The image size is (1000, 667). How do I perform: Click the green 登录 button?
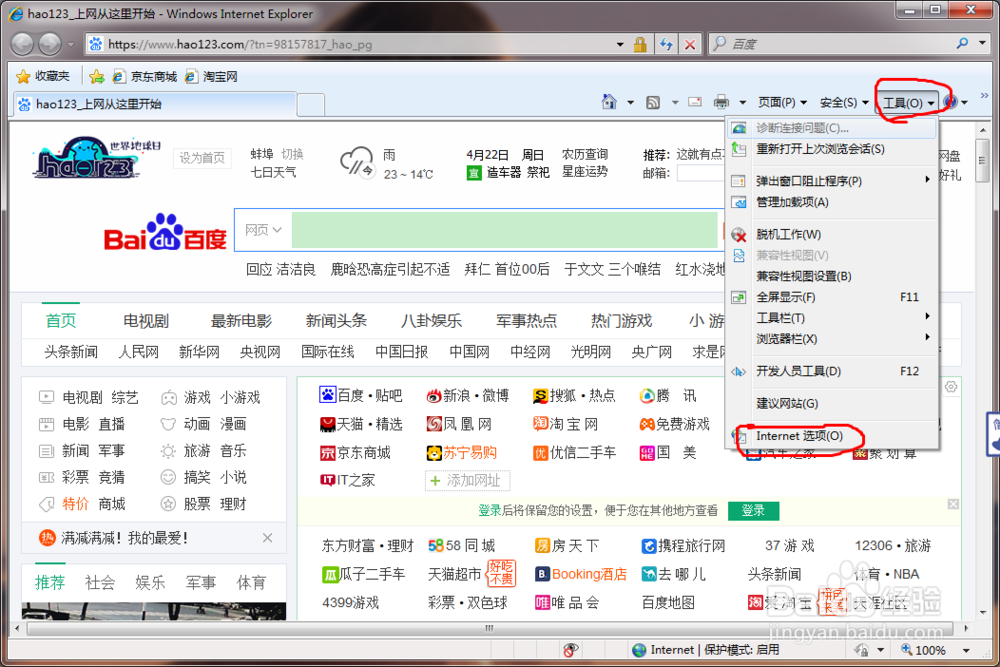(x=753, y=510)
